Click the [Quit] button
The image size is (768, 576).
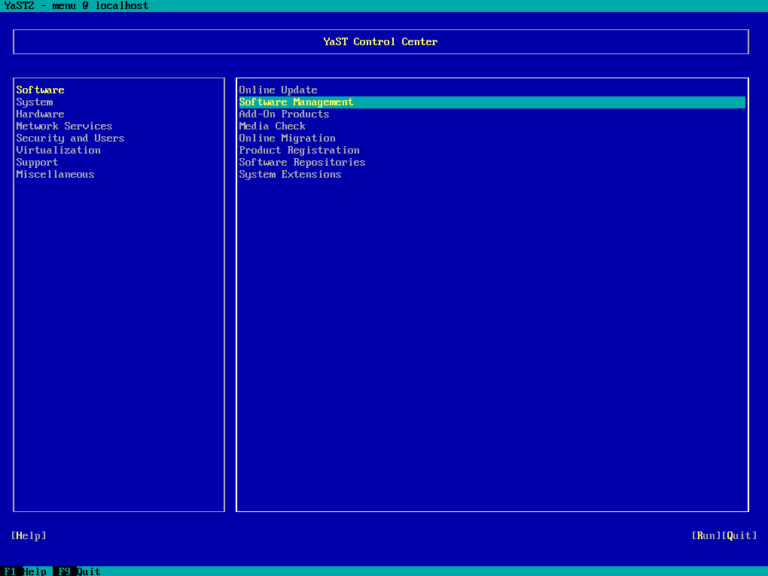point(740,536)
